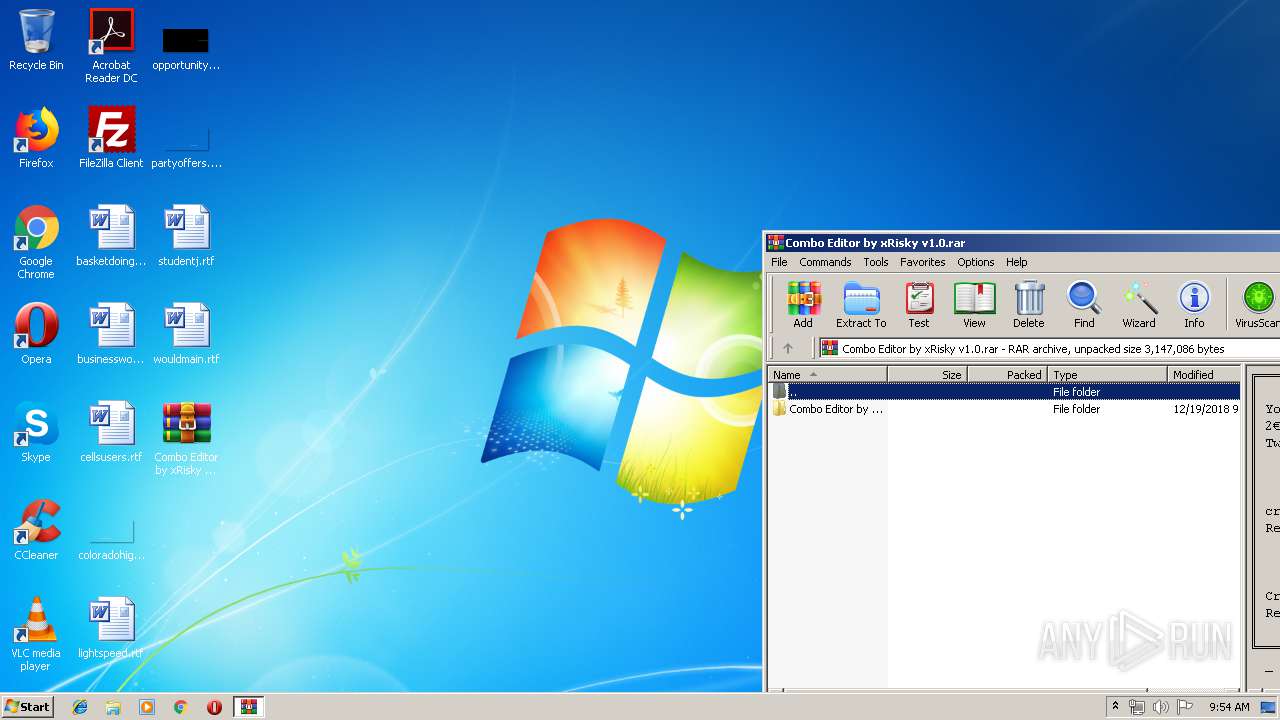
Task: Select the 'Combo Editor by ...' folder row
Action: [1004, 409]
